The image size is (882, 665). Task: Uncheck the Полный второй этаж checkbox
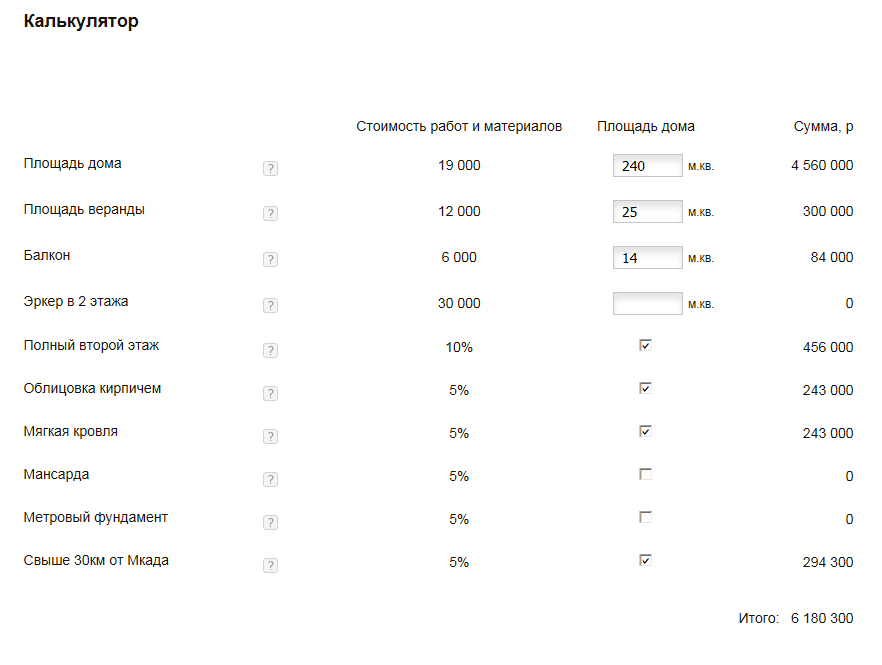coord(645,345)
